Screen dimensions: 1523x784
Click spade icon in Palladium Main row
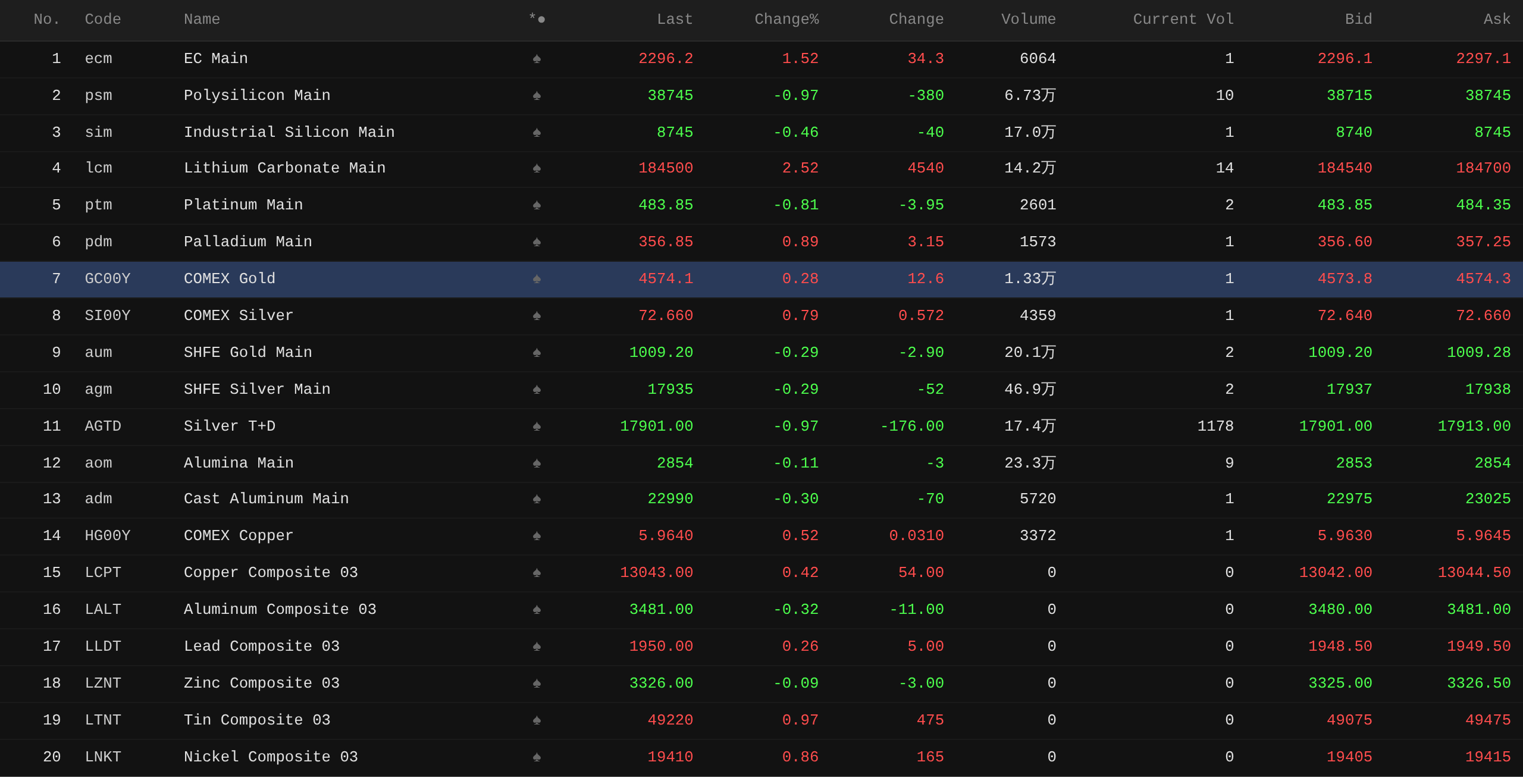click(x=537, y=242)
